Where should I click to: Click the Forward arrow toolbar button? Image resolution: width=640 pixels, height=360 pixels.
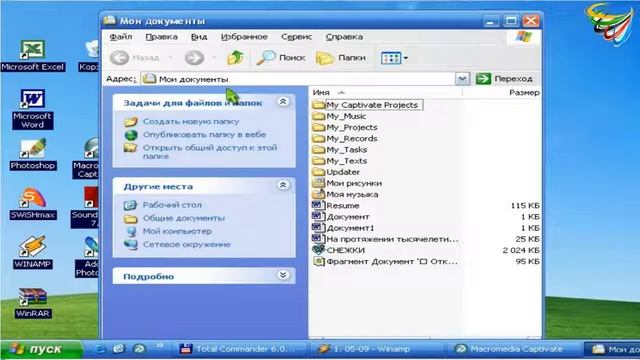194,58
